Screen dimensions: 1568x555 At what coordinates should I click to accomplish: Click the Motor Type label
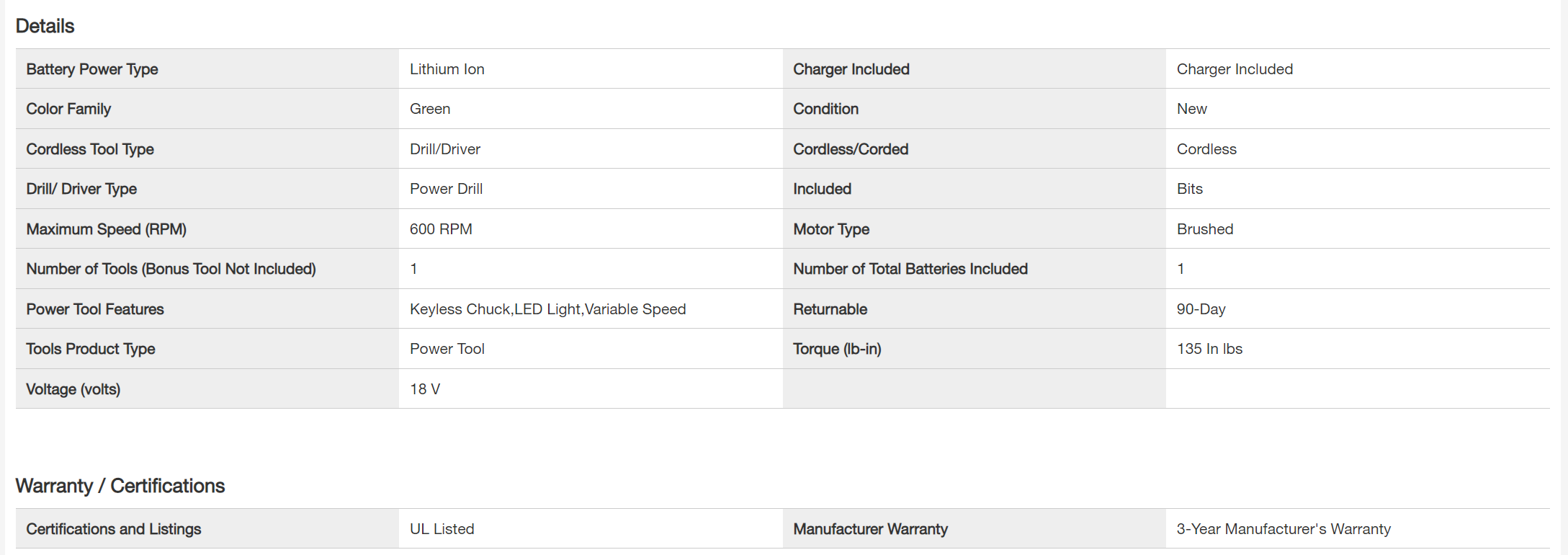[831, 229]
